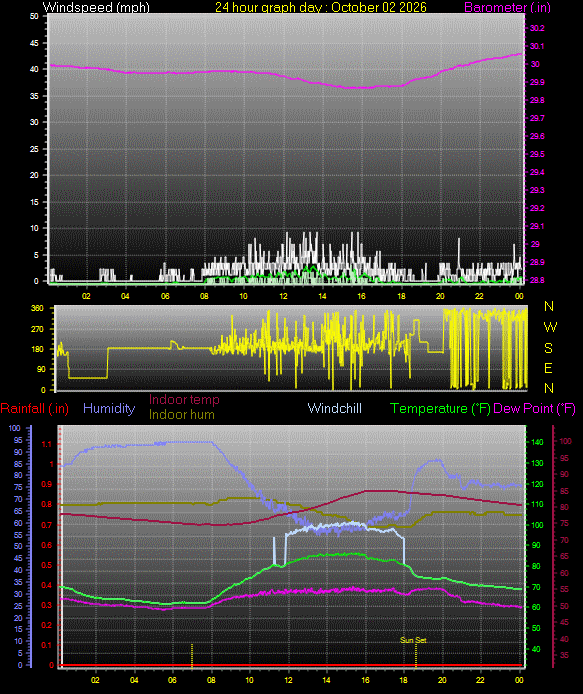Click the 140 temperature axis value
This screenshot has height=694, width=583.
coord(537,442)
